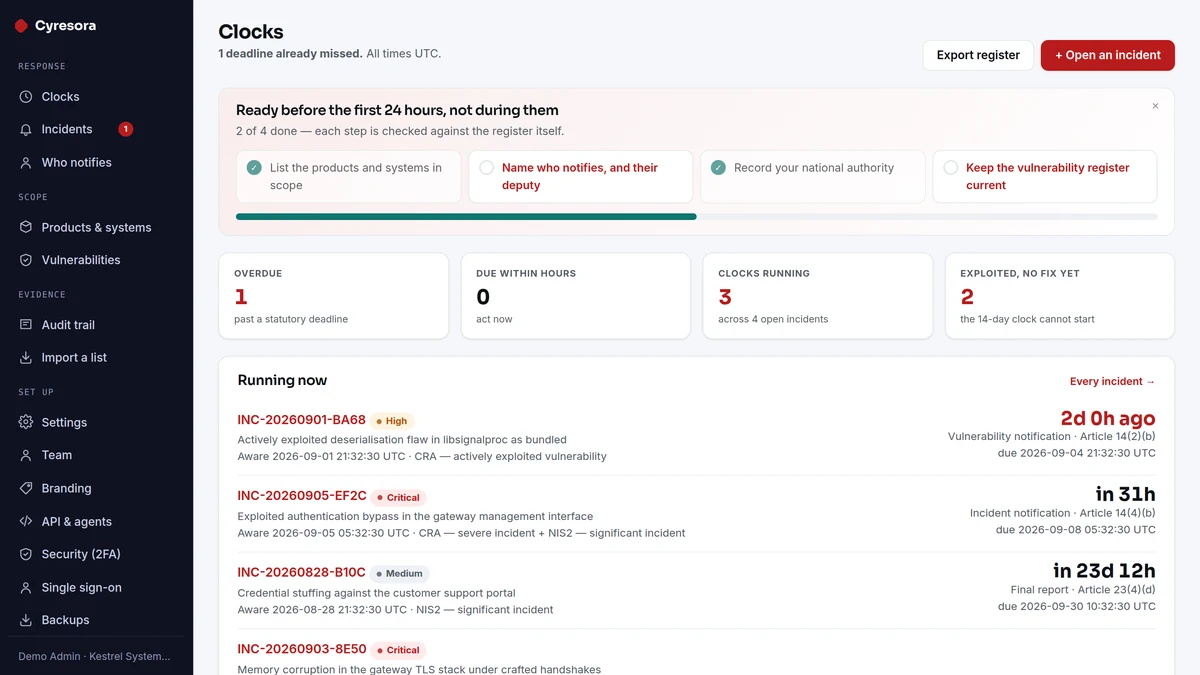
Task: Click 'due 2026-09-04 21:32:30 UTC' text
Action: click(x=1075, y=453)
